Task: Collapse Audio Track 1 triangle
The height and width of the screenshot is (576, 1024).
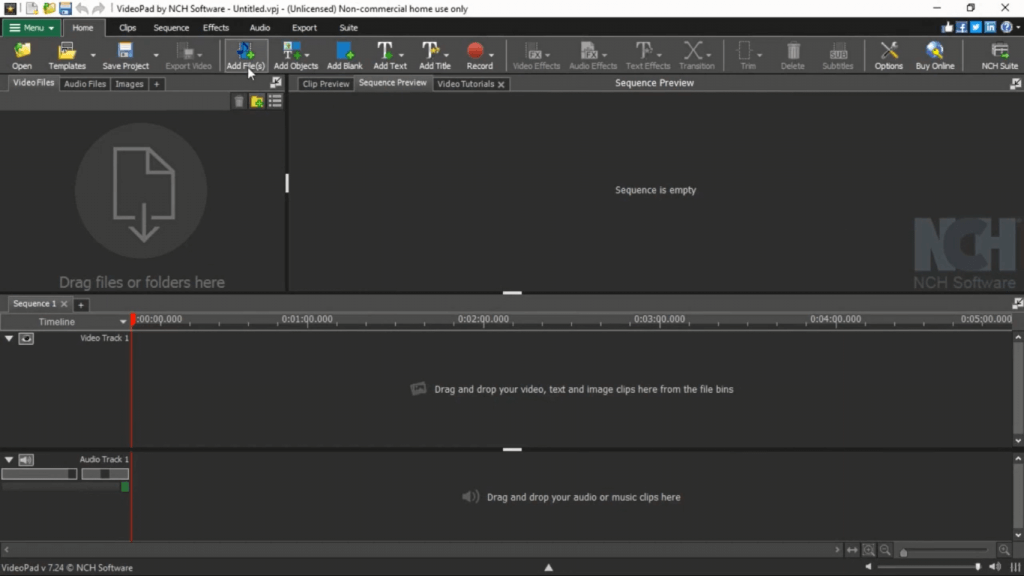Action: point(8,460)
